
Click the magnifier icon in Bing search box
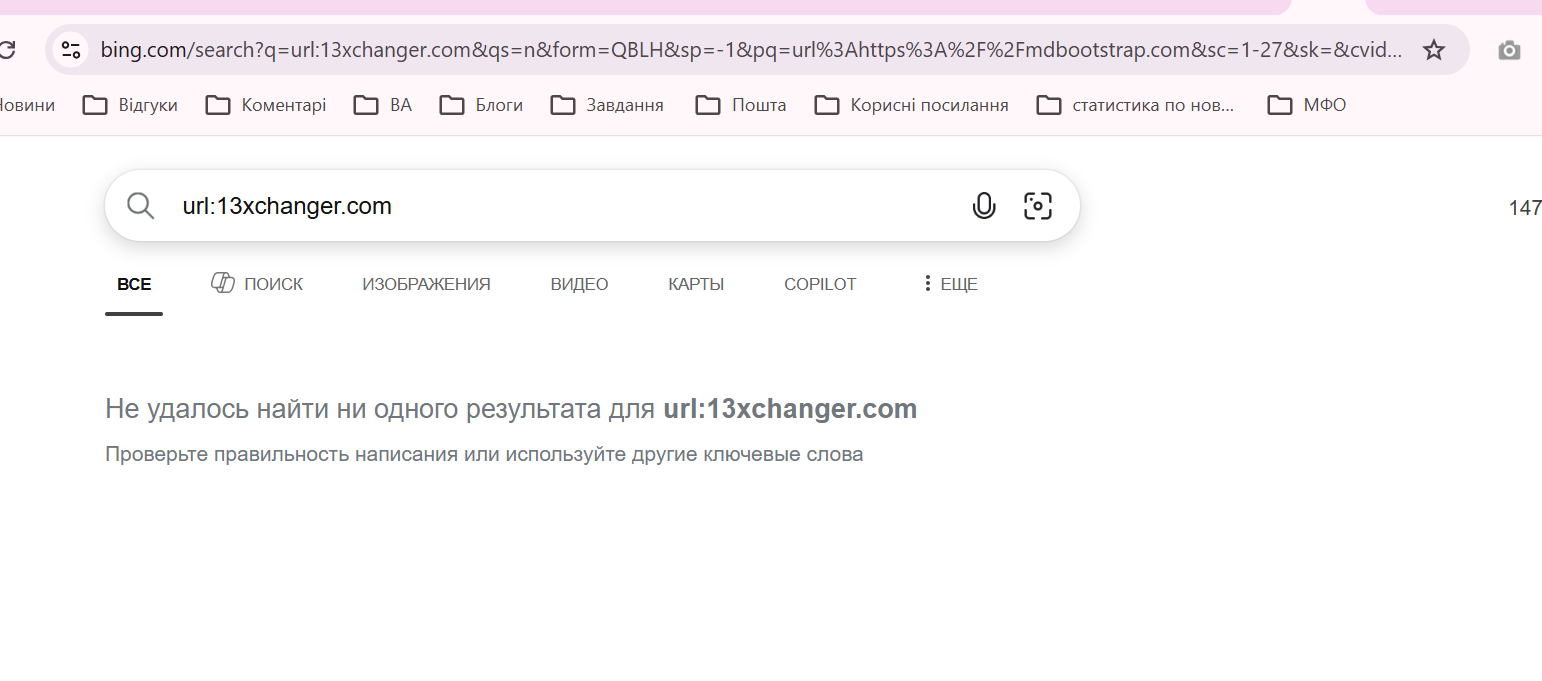tap(141, 206)
